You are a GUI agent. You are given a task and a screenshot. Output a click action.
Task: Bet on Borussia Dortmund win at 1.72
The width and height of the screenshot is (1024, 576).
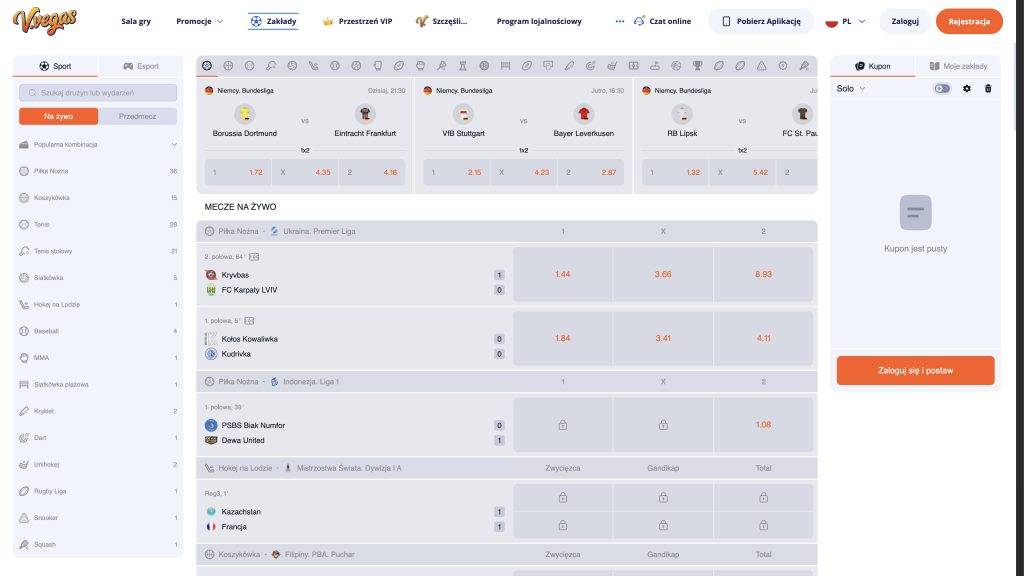238,172
